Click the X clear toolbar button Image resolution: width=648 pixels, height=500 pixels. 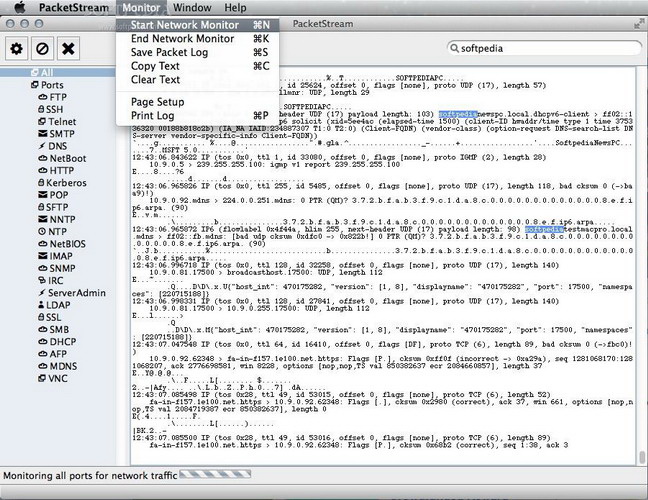68,49
